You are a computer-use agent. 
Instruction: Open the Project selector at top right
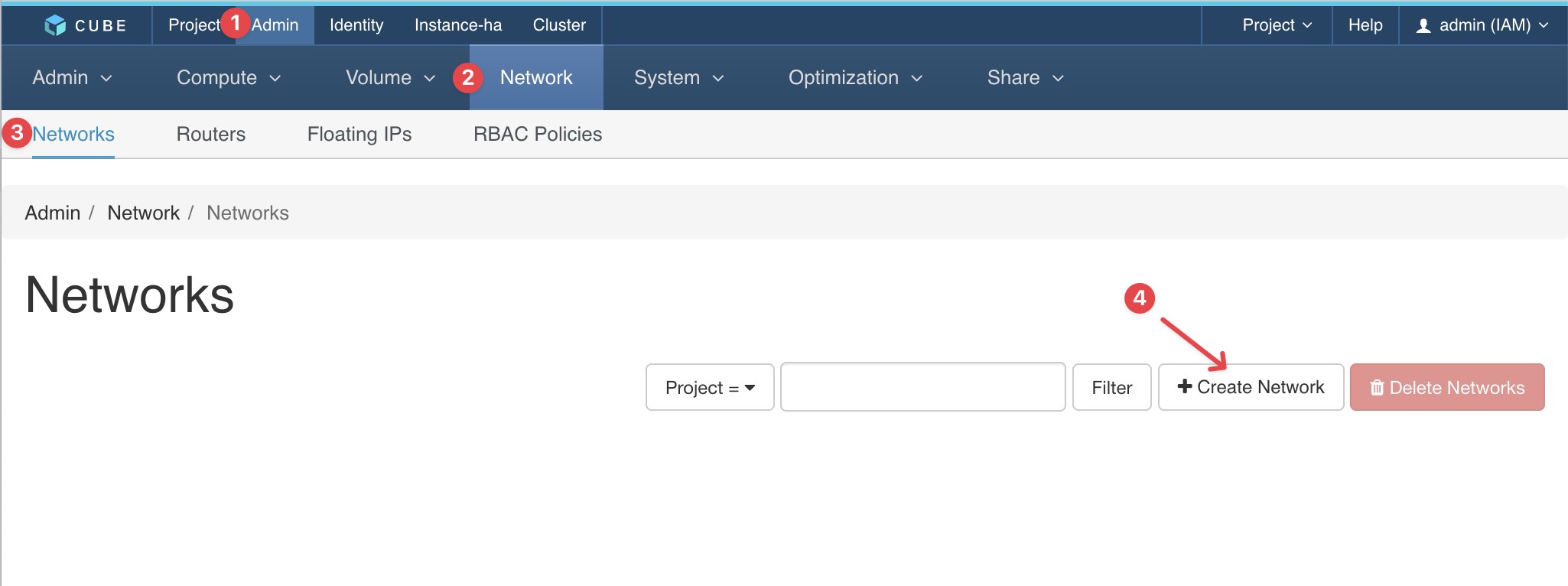pos(1277,25)
